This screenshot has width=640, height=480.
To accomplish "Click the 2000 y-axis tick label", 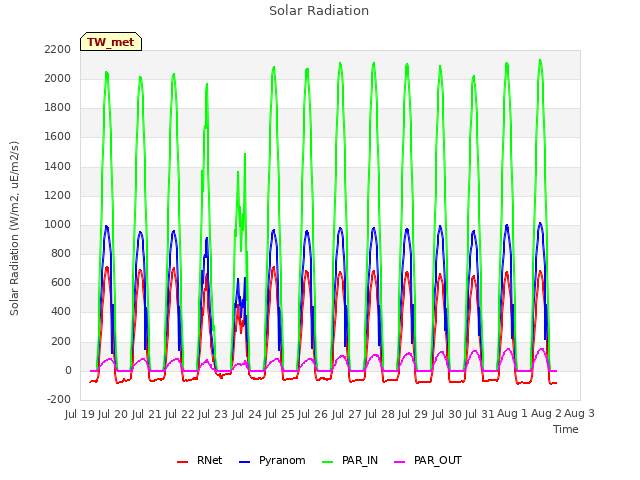I will coord(58,78).
